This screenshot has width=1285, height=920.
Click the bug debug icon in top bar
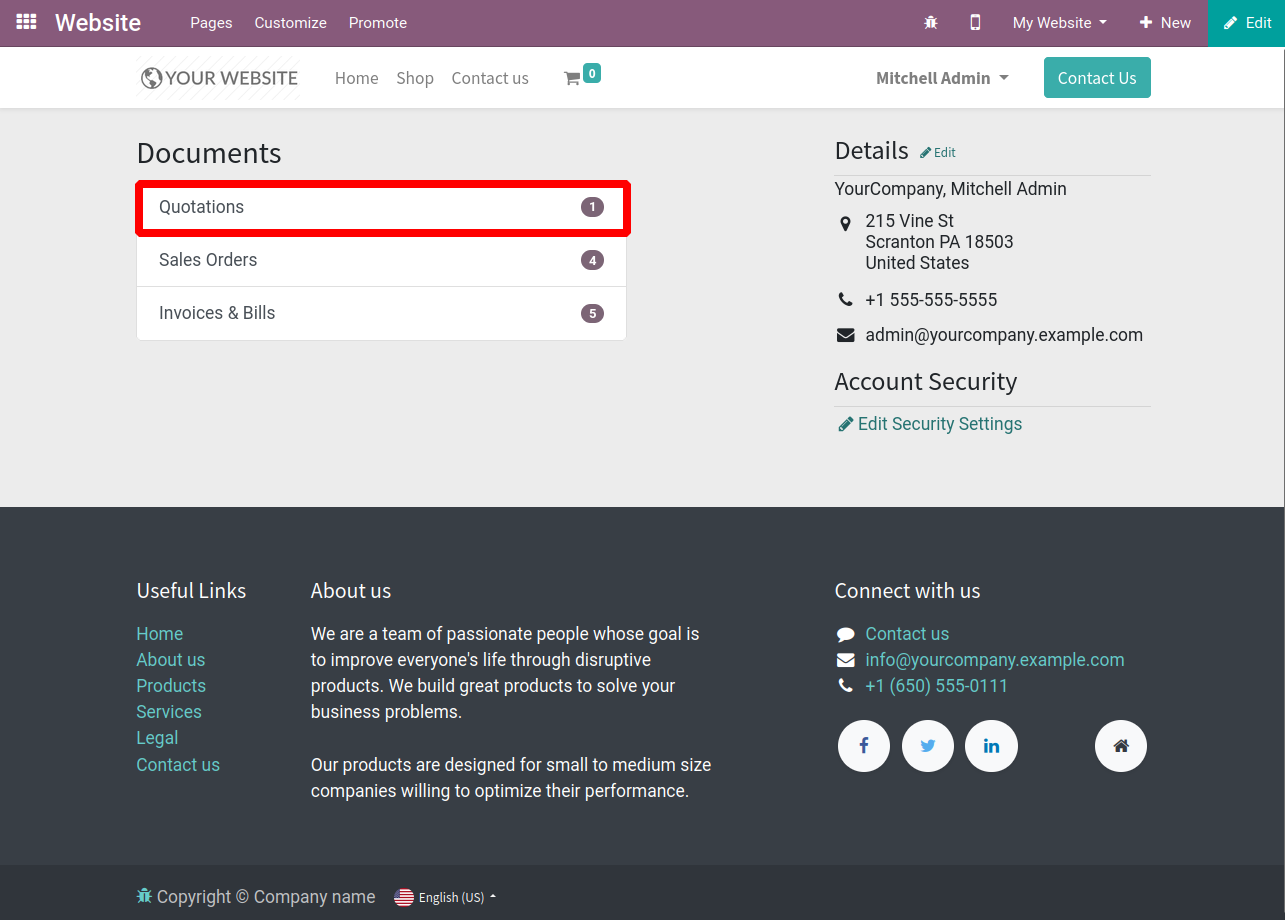pyautogui.click(x=931, y=22)
